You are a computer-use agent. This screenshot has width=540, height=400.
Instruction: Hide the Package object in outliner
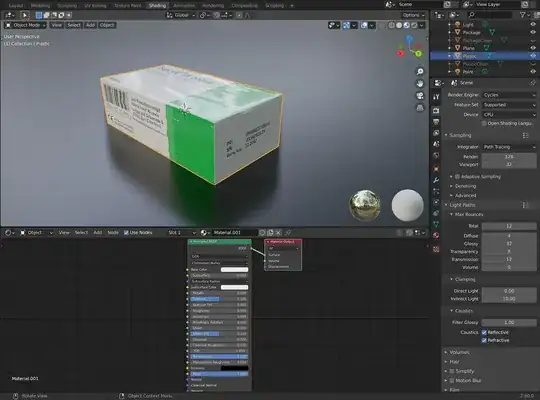coord(533,32)
